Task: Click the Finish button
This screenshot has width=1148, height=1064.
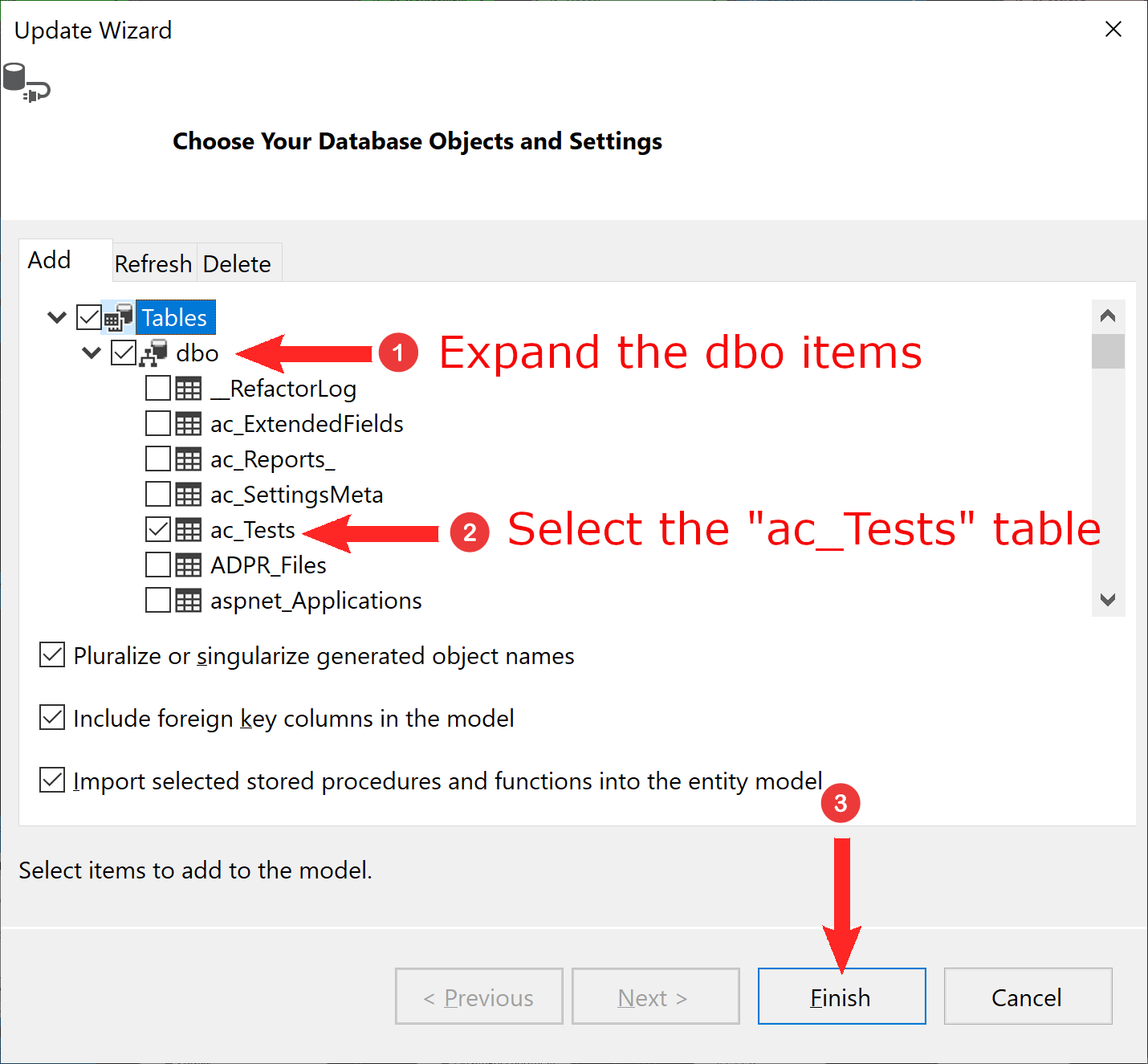Action: pyautogui.click(x=841, y=997)
